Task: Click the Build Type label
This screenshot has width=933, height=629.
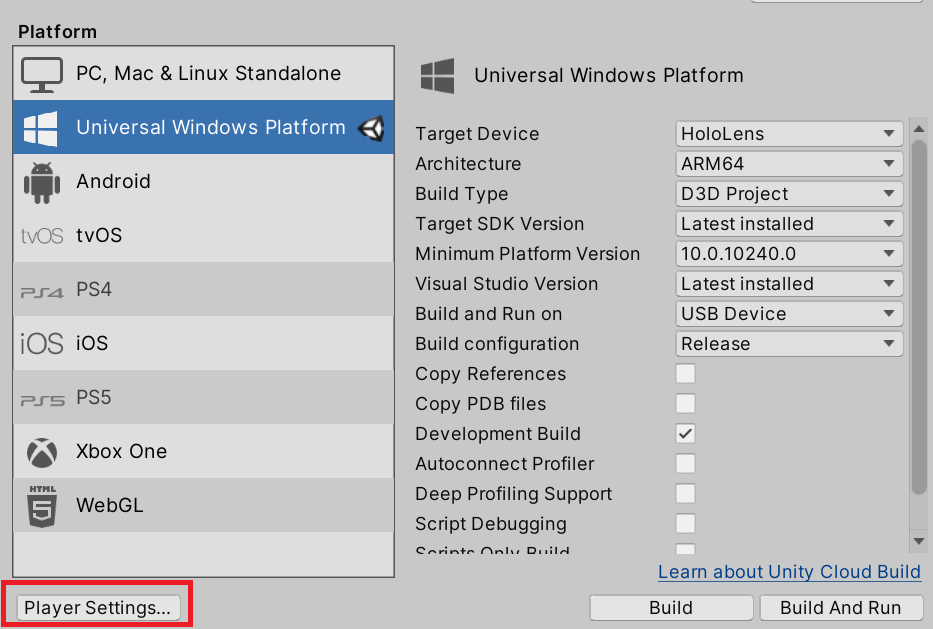Action: 462,194
